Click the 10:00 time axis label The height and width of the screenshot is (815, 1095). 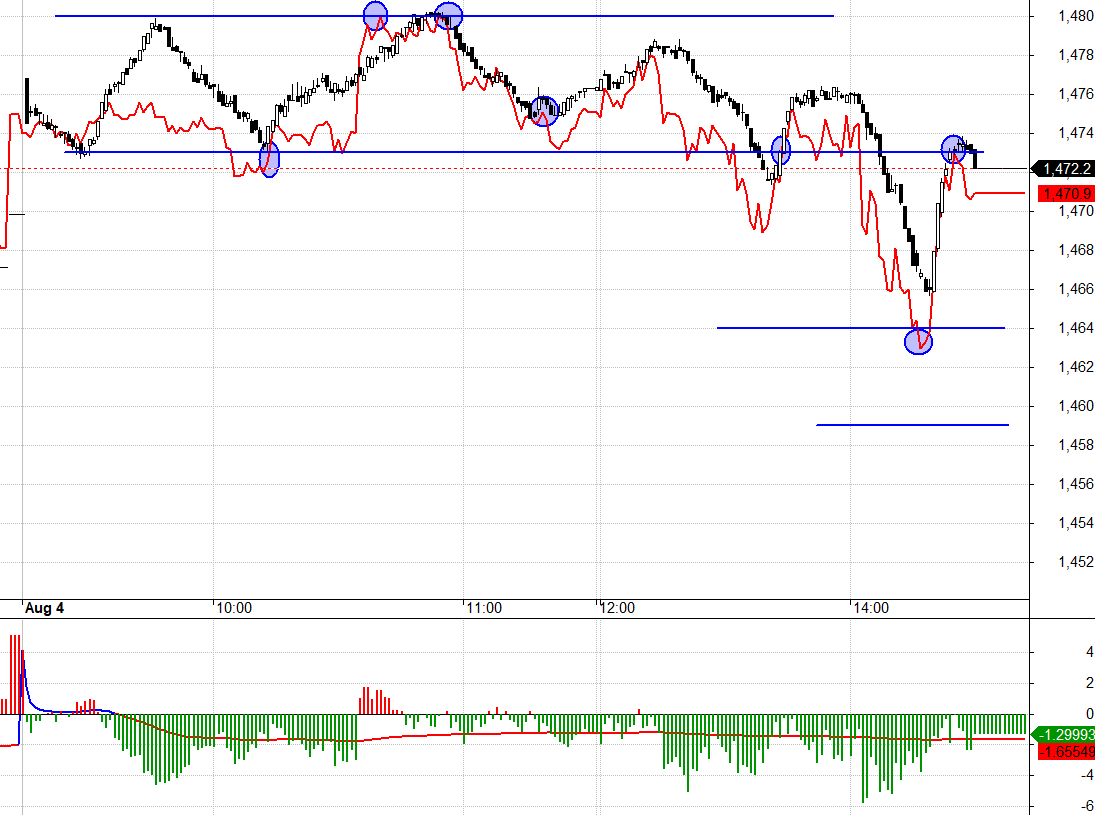coord(232,608)
